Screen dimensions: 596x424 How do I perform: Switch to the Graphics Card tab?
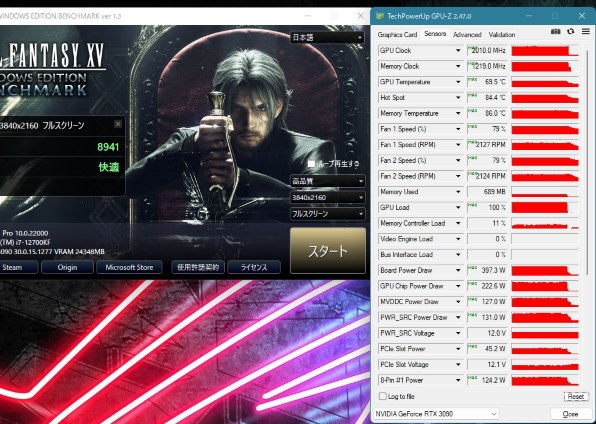pos(397,35)
